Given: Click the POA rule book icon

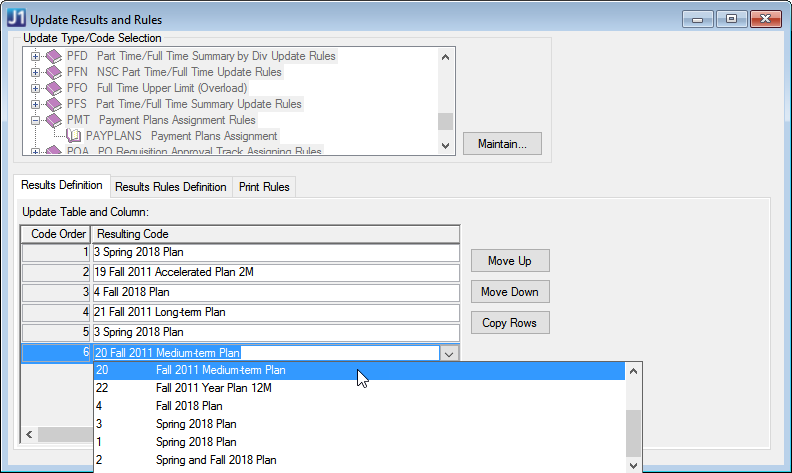Looking at the screenshot, I should click(54, 152).
